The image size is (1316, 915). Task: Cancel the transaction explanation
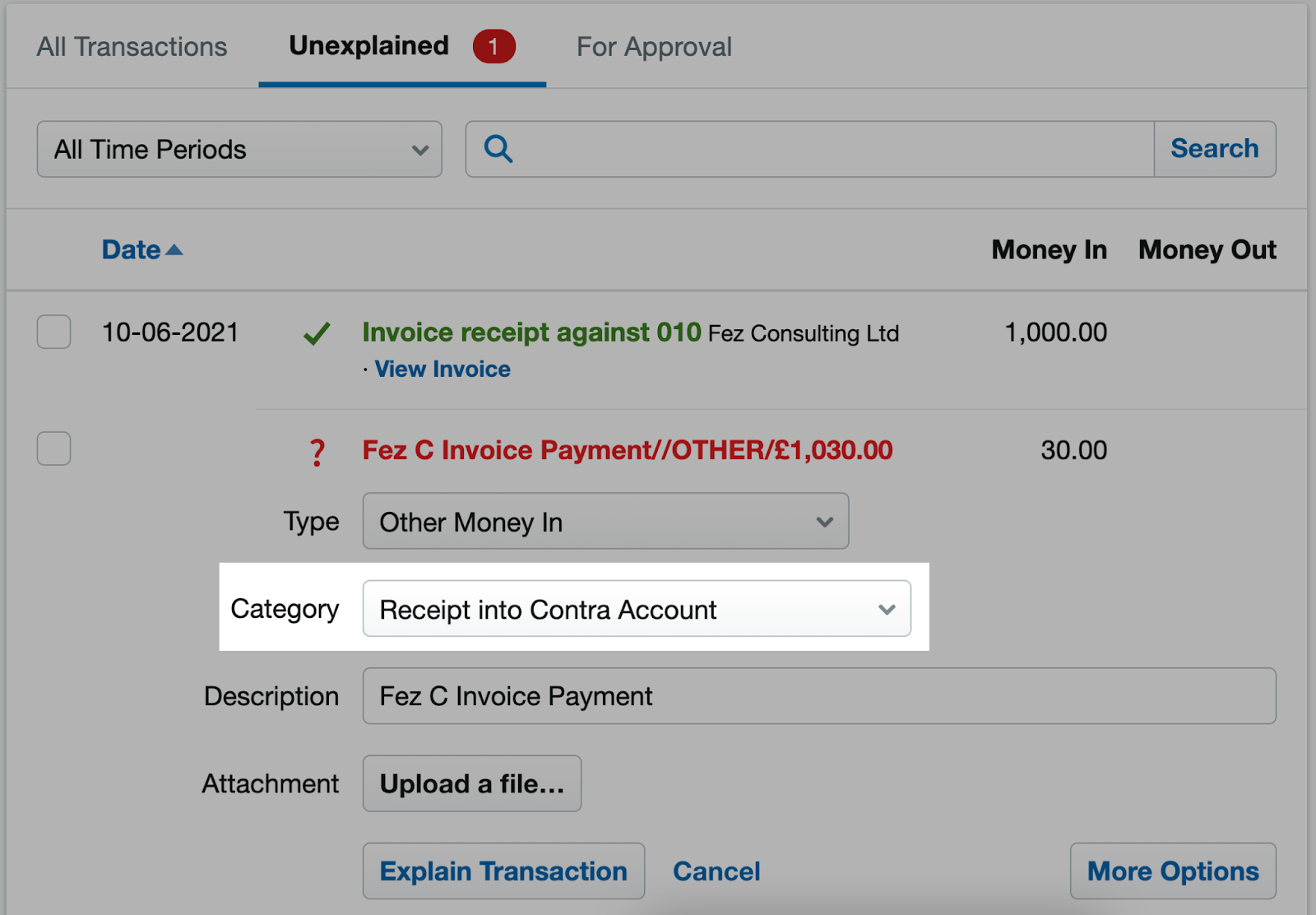point(716,871)
